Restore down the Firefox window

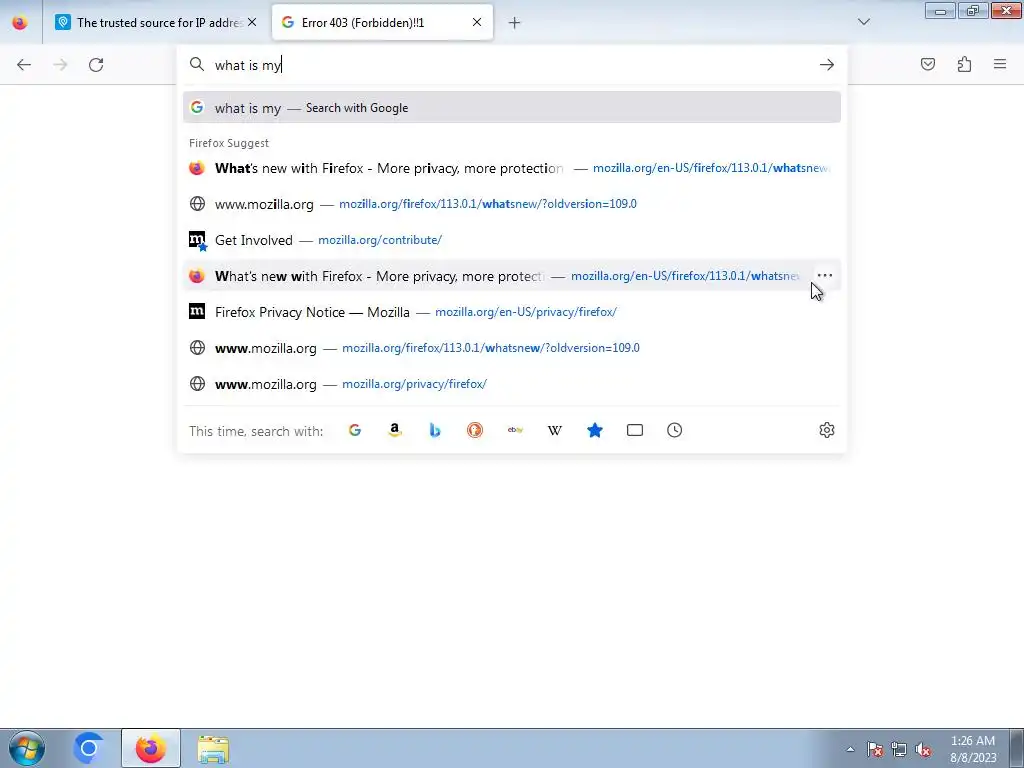coord(973,11)
